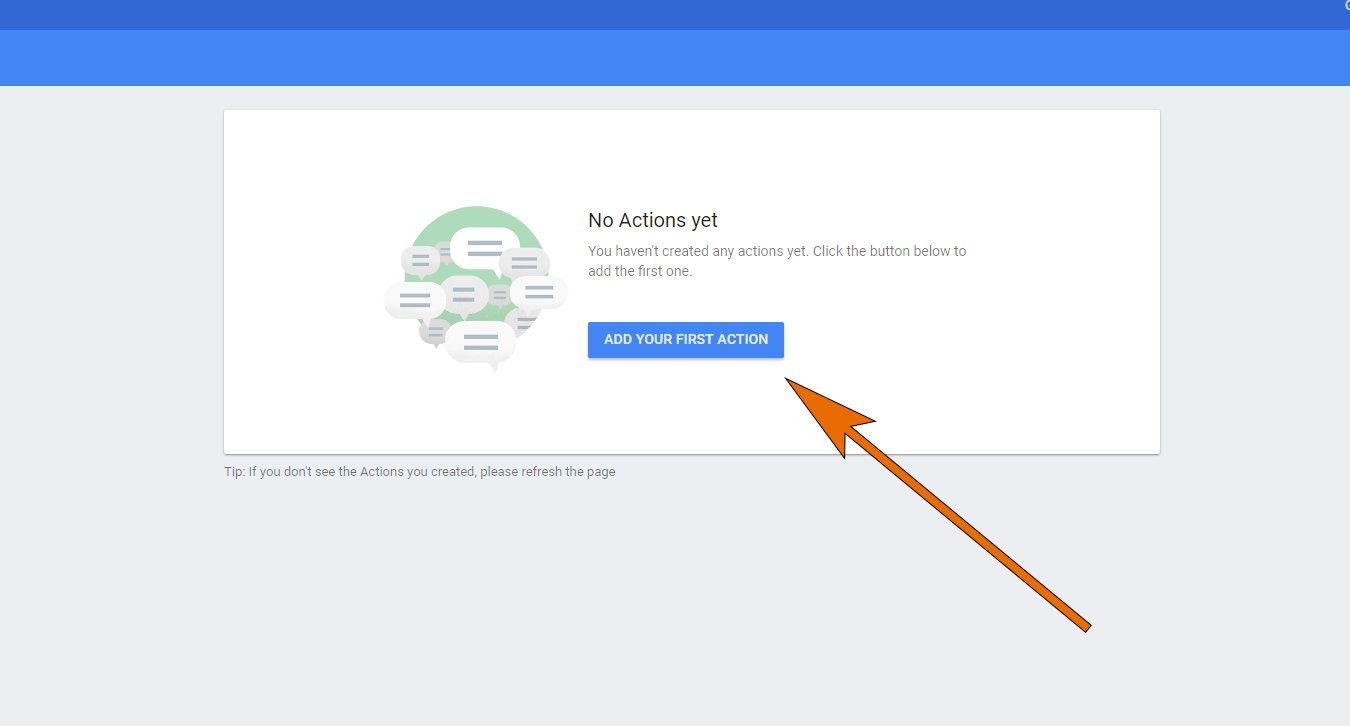Click the empty-state description text
This screenshot has width=1350, height=726.
pos(776,260)
